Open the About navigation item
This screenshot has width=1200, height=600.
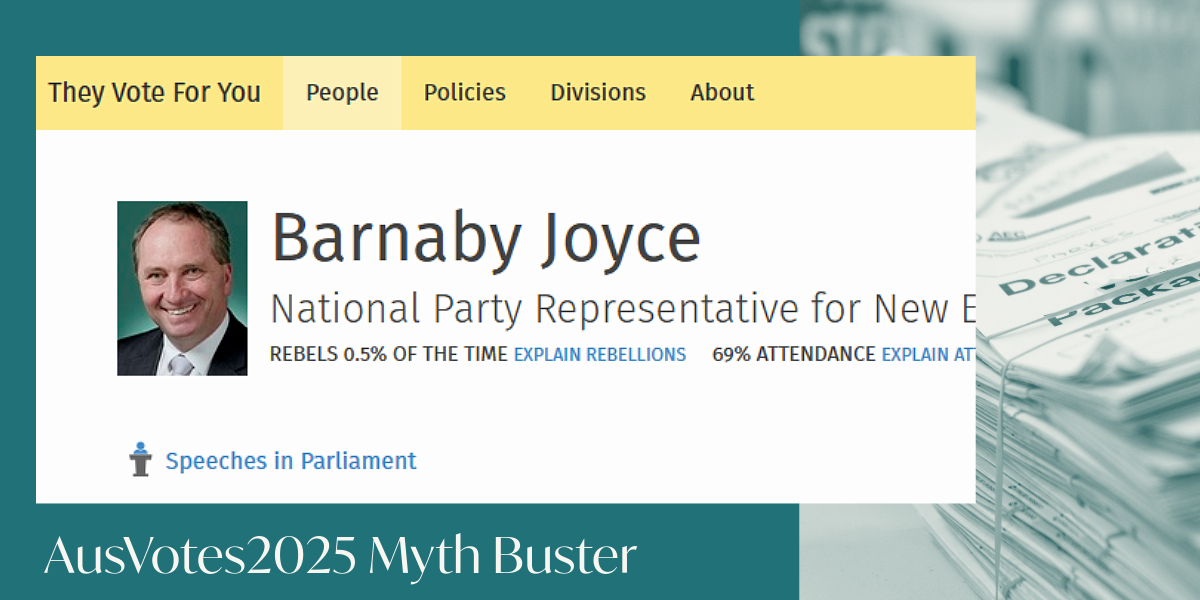[x=722, y=93]
